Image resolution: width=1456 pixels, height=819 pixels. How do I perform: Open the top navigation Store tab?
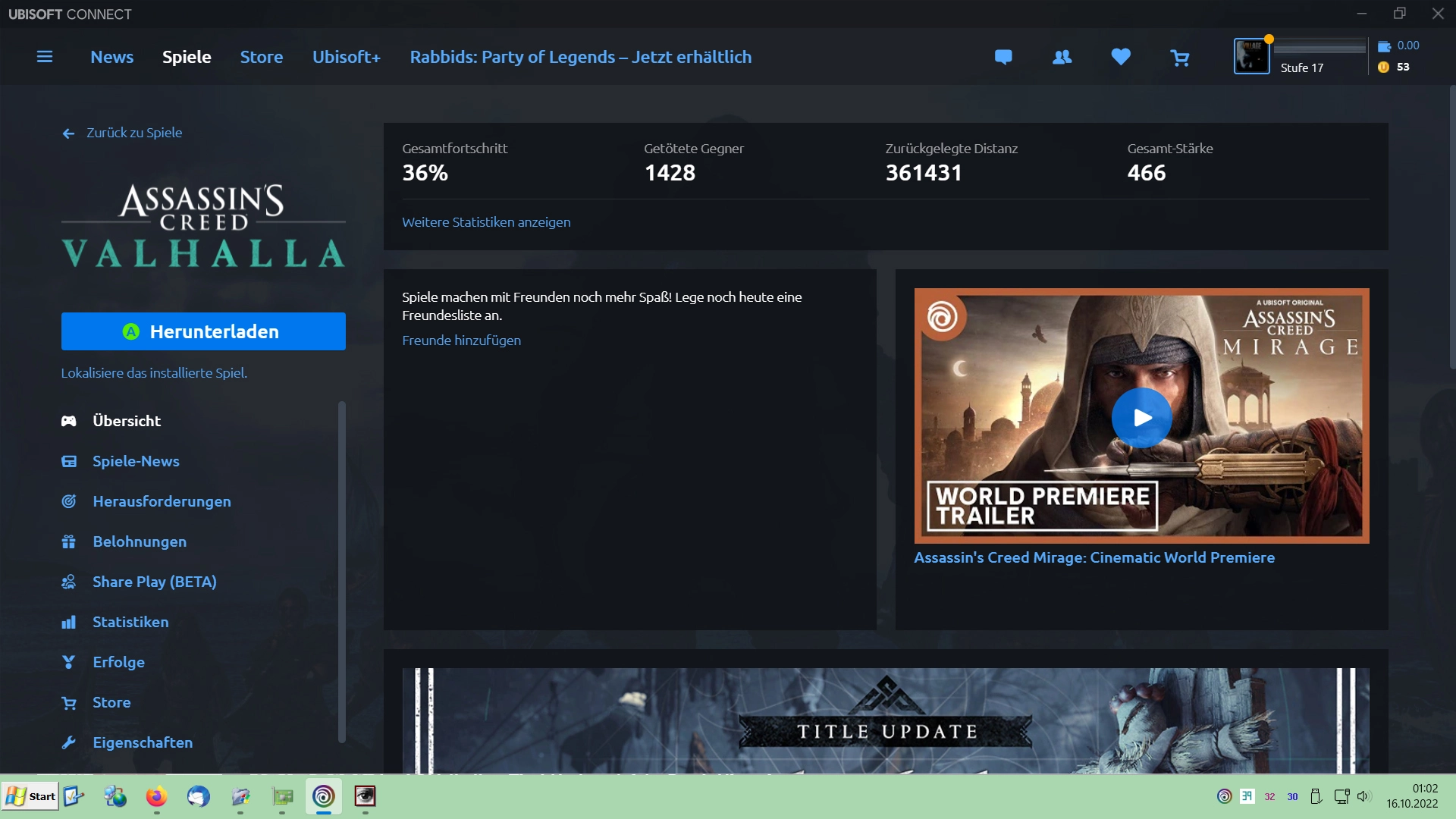tap(262, 57)
